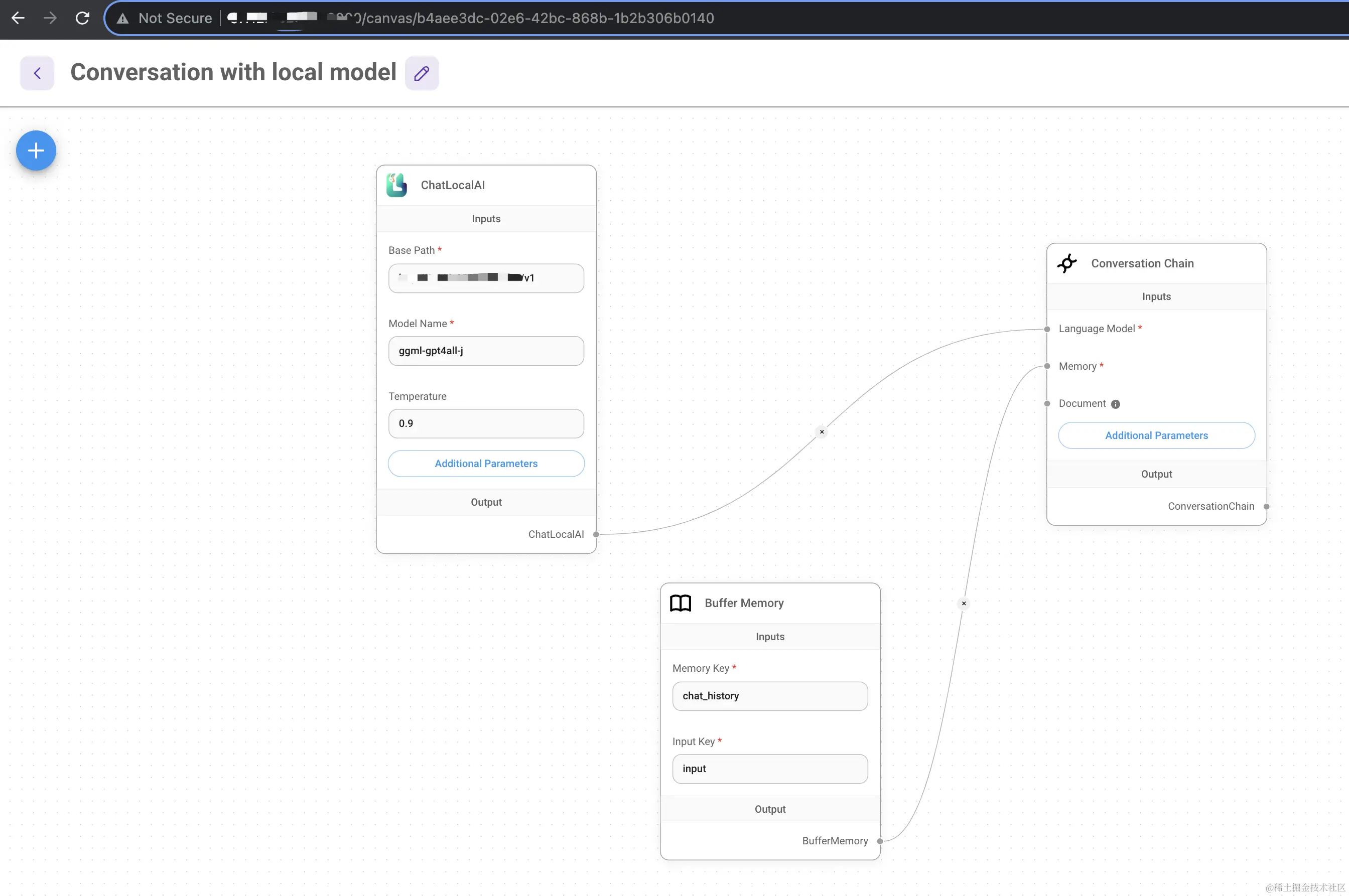Viewport: 1349px width, 896px height.
Task: Click the Document input connector
Action: click(1047, 403)
